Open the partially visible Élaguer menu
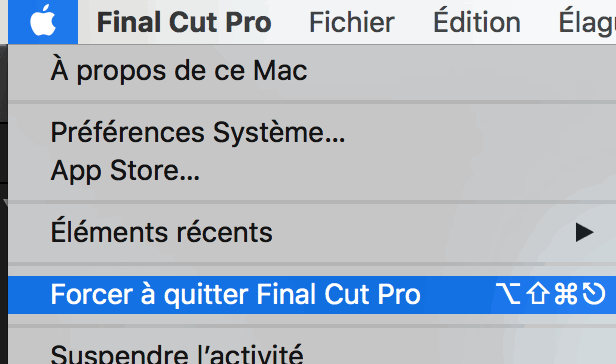The width and height of the screenshot is (616, 364). click(x=587, y=22)
